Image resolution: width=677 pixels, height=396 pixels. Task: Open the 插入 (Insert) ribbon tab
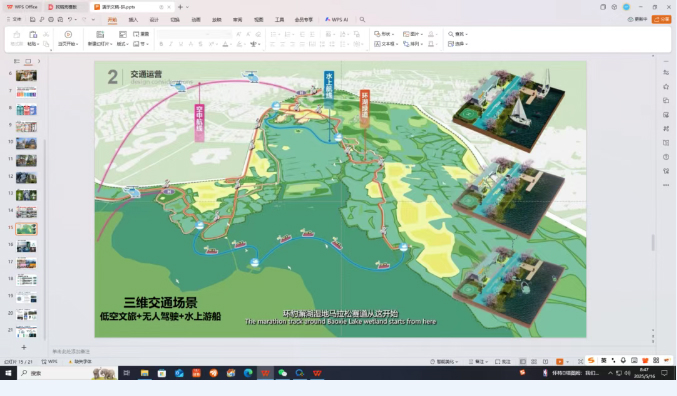133,20
